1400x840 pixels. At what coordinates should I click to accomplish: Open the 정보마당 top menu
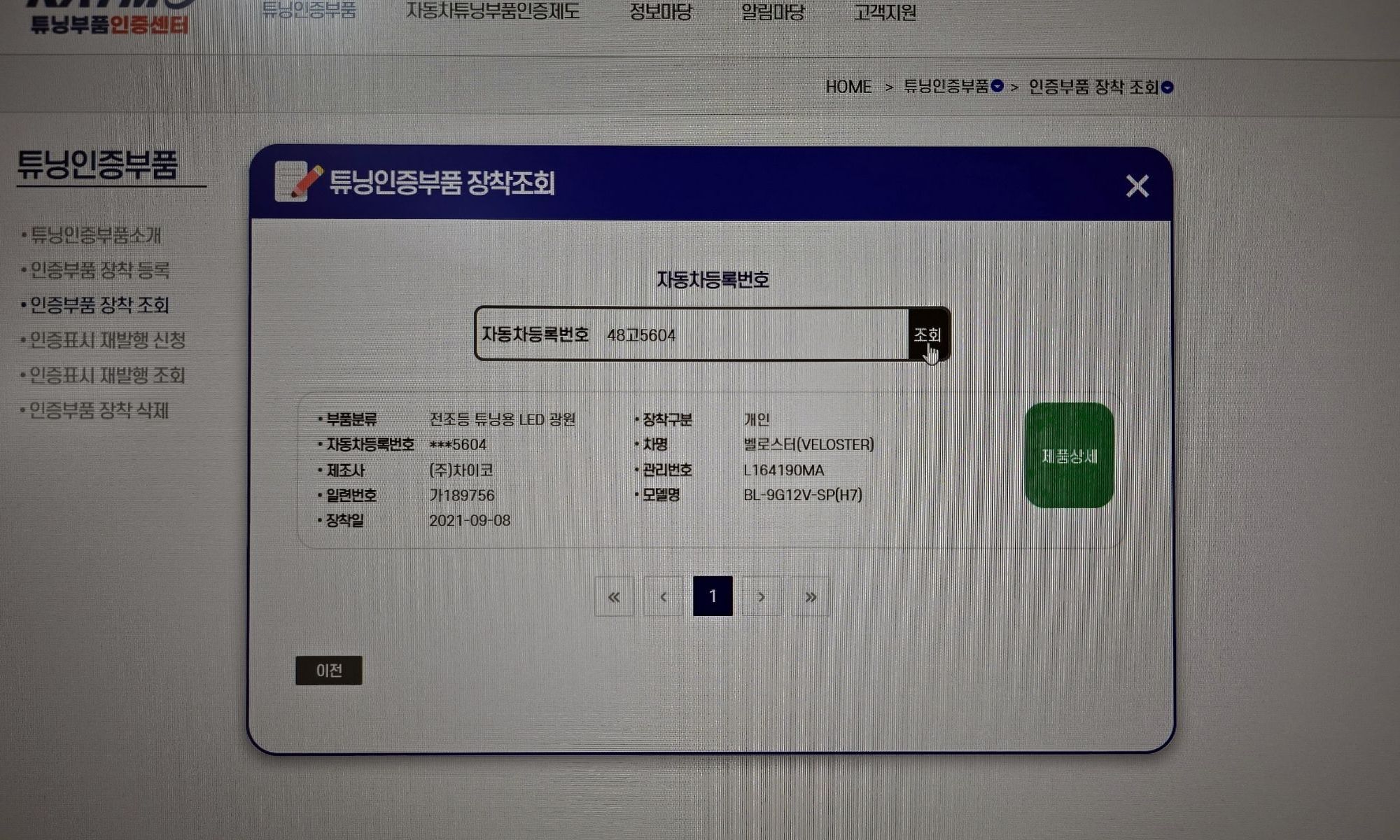coord(661,12)
